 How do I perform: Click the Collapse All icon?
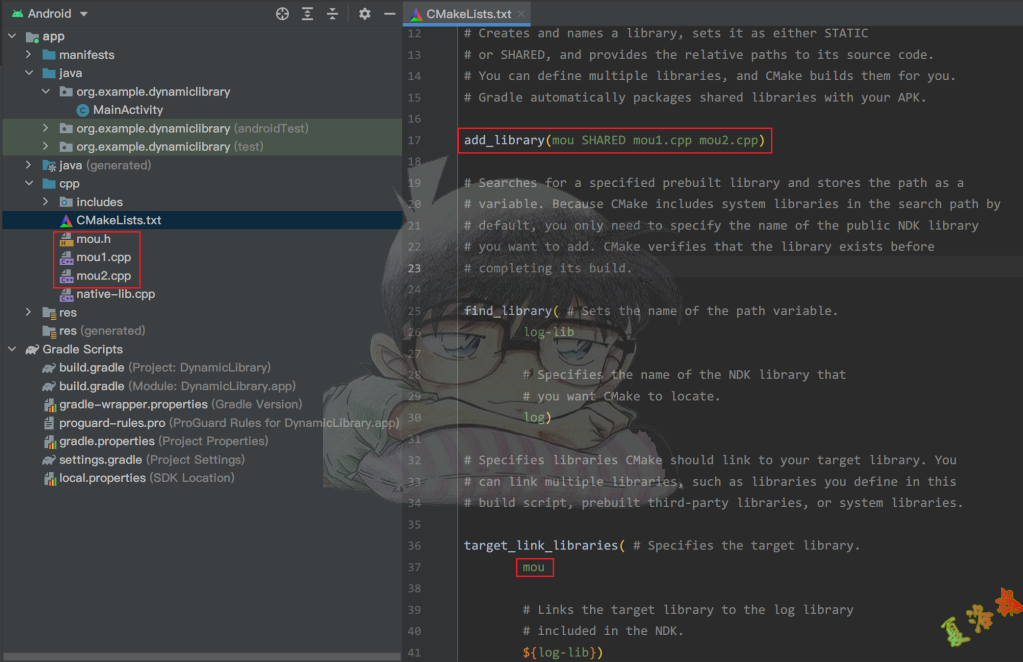(x=332, y=14)
